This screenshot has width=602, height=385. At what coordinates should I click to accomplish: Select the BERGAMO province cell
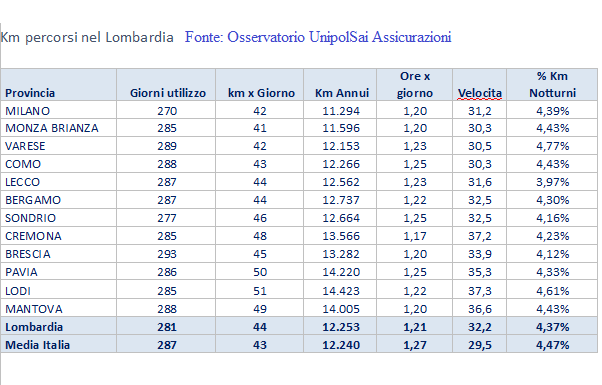[x=59, y=200]
